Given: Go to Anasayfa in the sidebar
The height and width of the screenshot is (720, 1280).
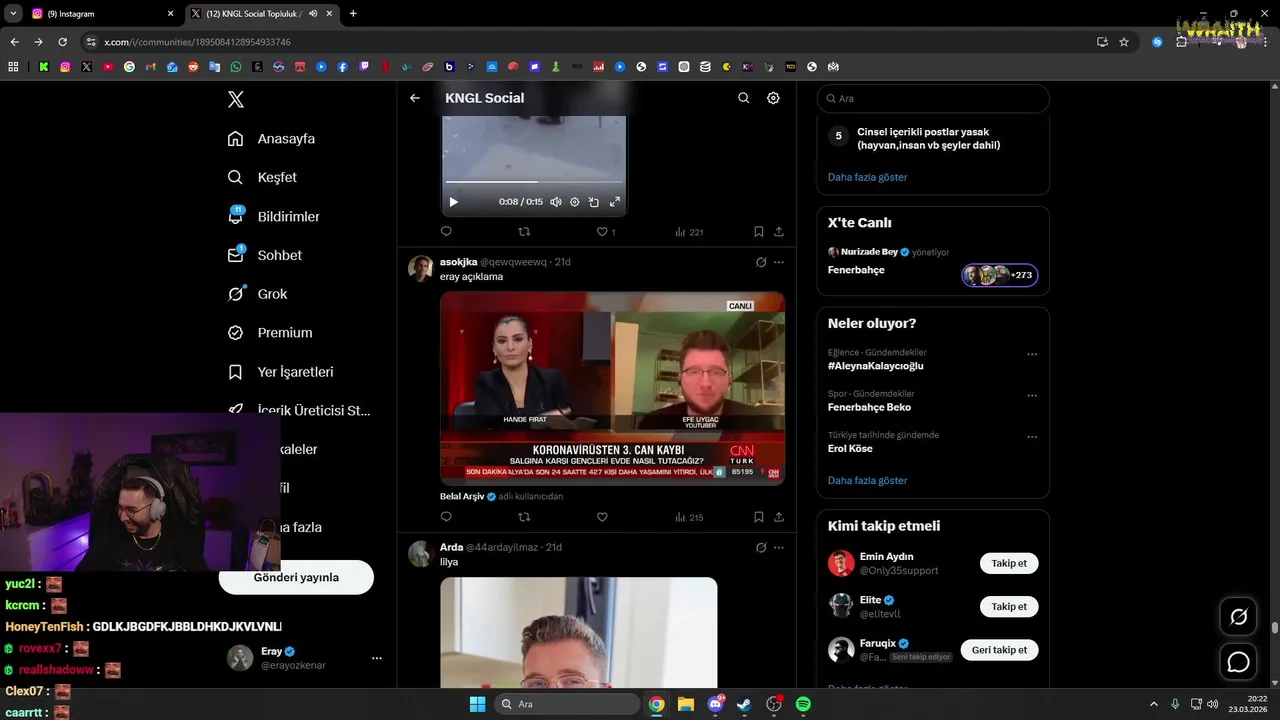Looking at the screenshot, I should [x=272, y=139].
